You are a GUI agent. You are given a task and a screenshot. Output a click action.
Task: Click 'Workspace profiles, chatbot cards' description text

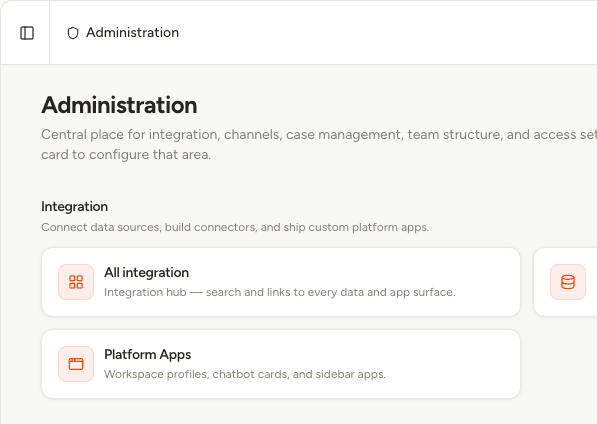pyautogui.click(x=245, y=374)
